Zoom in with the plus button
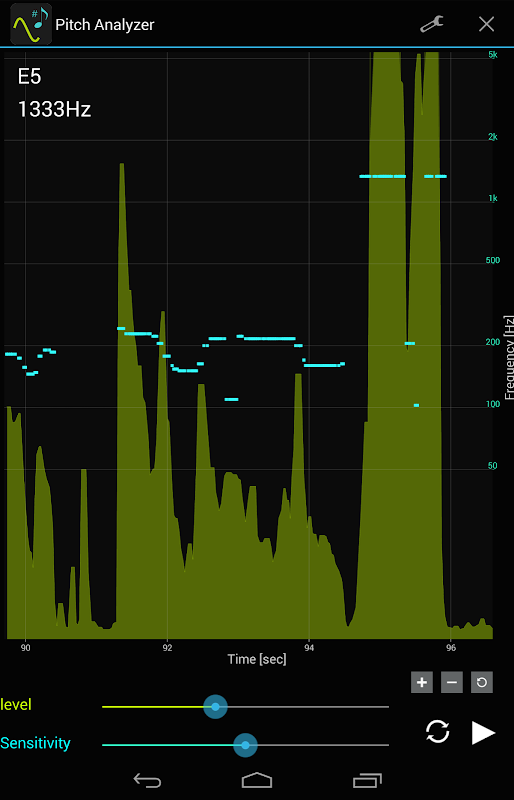514x800 pixels. tap(422, 682)
